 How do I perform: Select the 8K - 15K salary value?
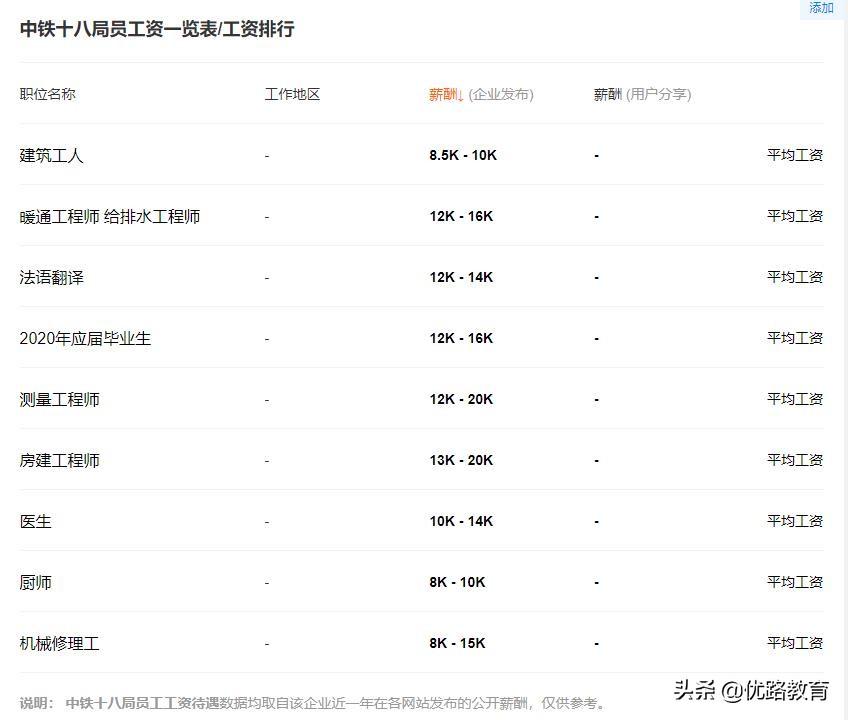(458, 643)
